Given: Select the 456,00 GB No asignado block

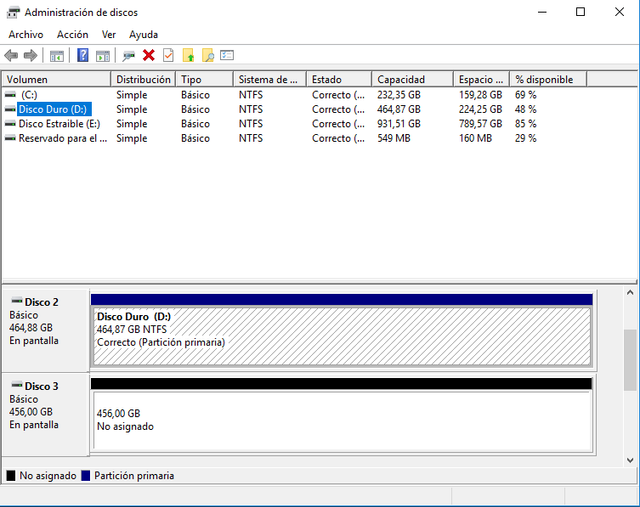Looking at the screenshot, I should tap(342, 414).
